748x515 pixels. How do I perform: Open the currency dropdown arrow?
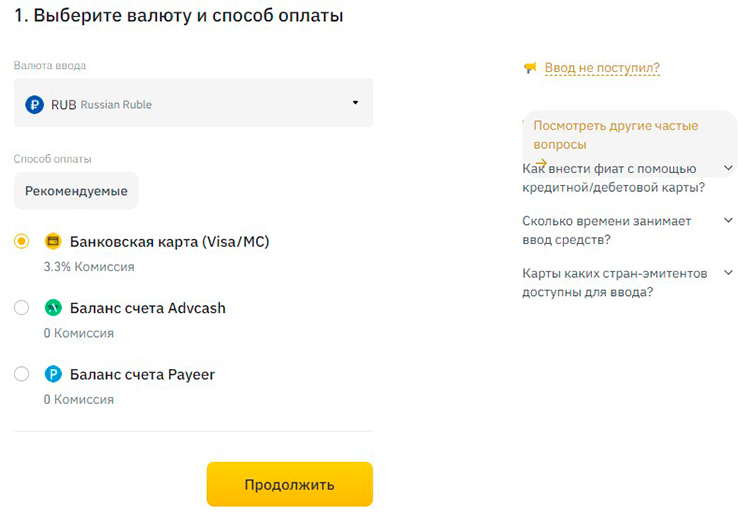coord(355,103)
